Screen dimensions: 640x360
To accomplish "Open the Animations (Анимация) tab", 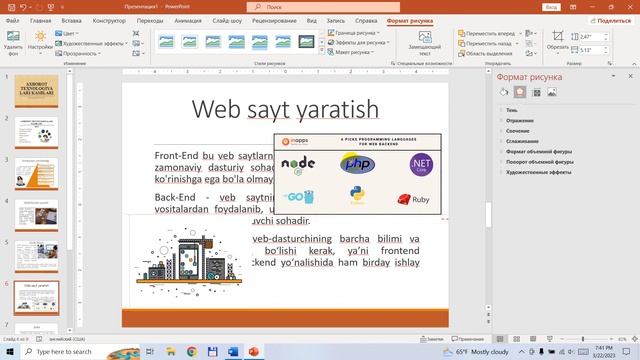I will pos(188,20).
